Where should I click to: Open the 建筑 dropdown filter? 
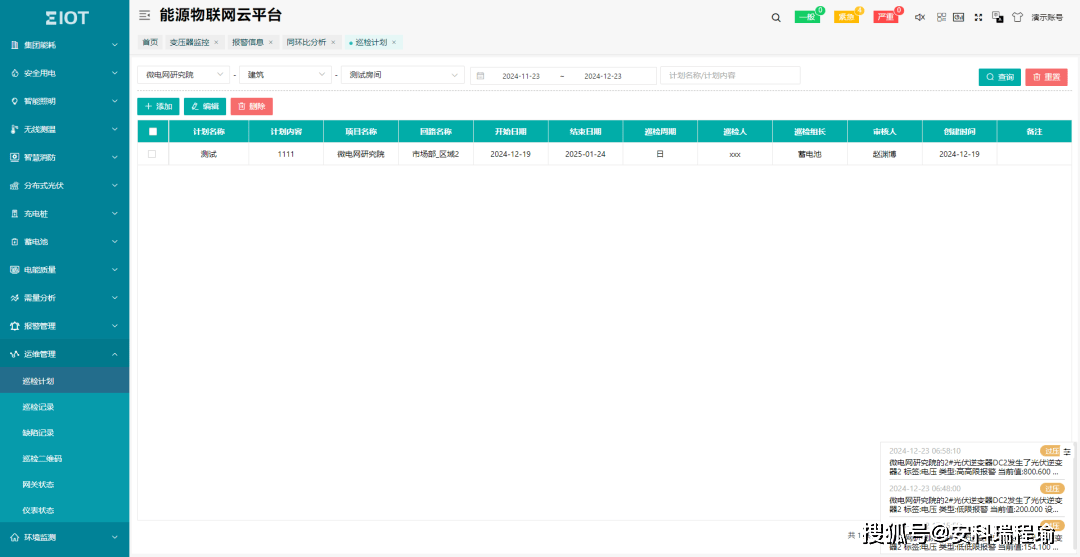click(286, 75)
